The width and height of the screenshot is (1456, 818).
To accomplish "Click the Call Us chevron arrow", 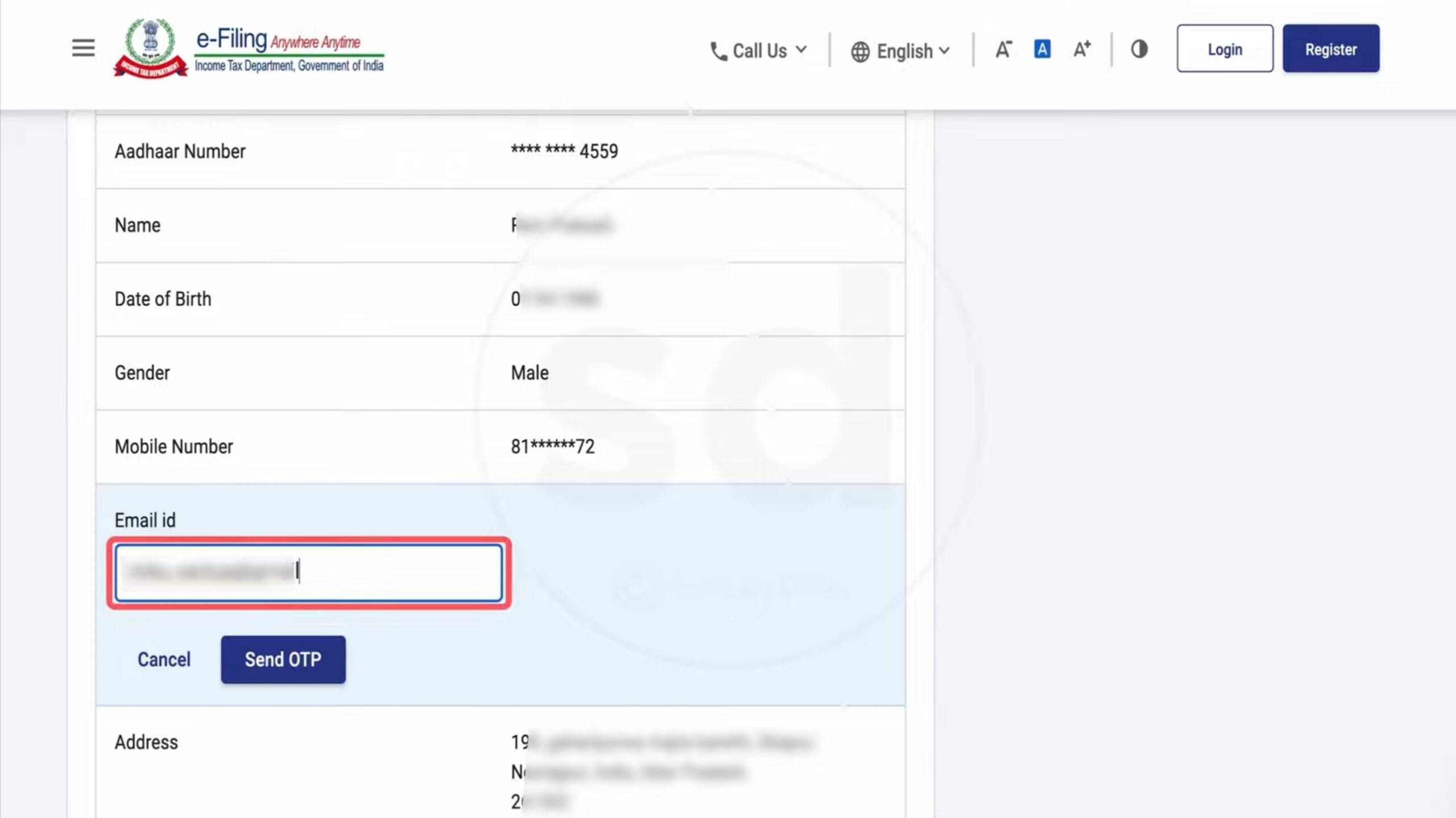I will click(801, 49).
